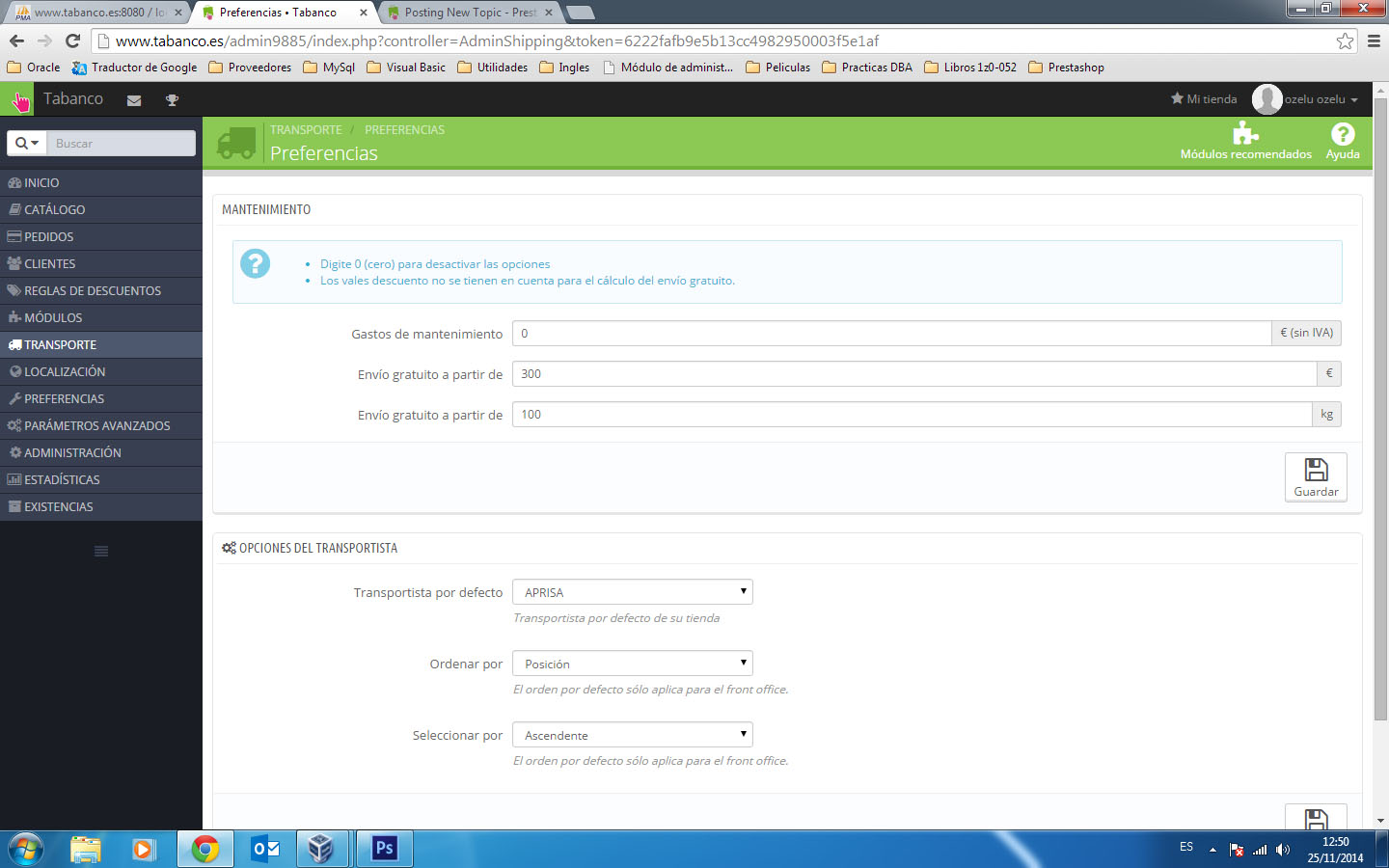Click the green truck icon
Image resolution: width=1389 pixels, height=868 pixels.
(236, 143)
